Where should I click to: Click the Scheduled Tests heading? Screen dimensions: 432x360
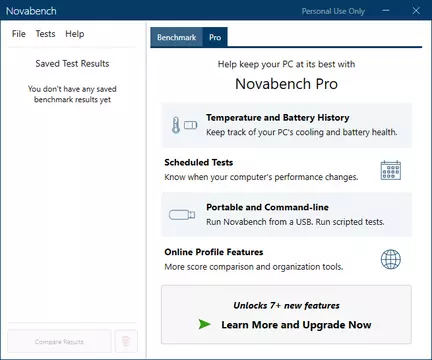(199, 162)
